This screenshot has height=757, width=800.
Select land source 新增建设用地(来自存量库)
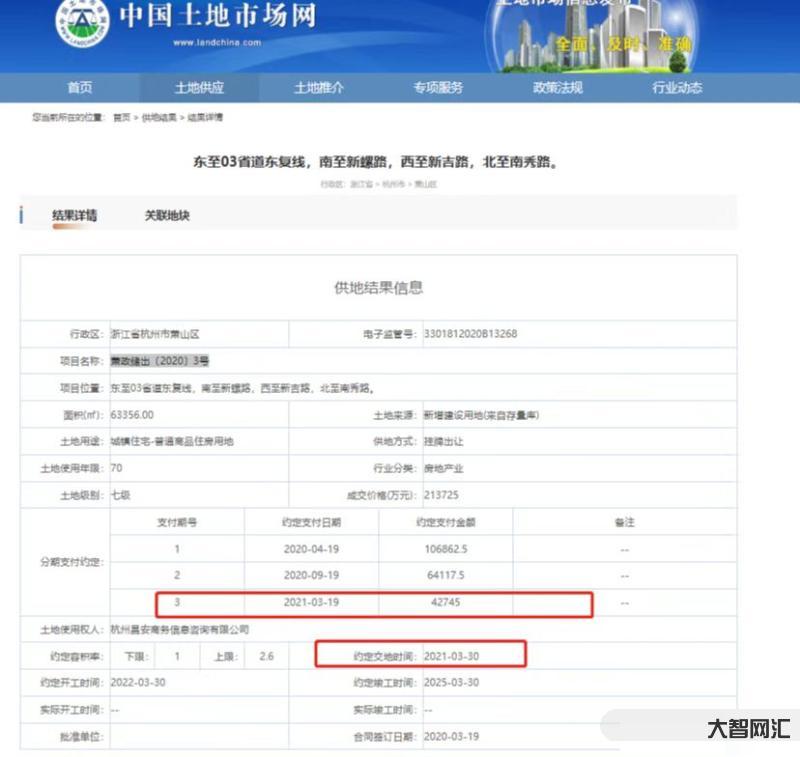pos(481,415)
